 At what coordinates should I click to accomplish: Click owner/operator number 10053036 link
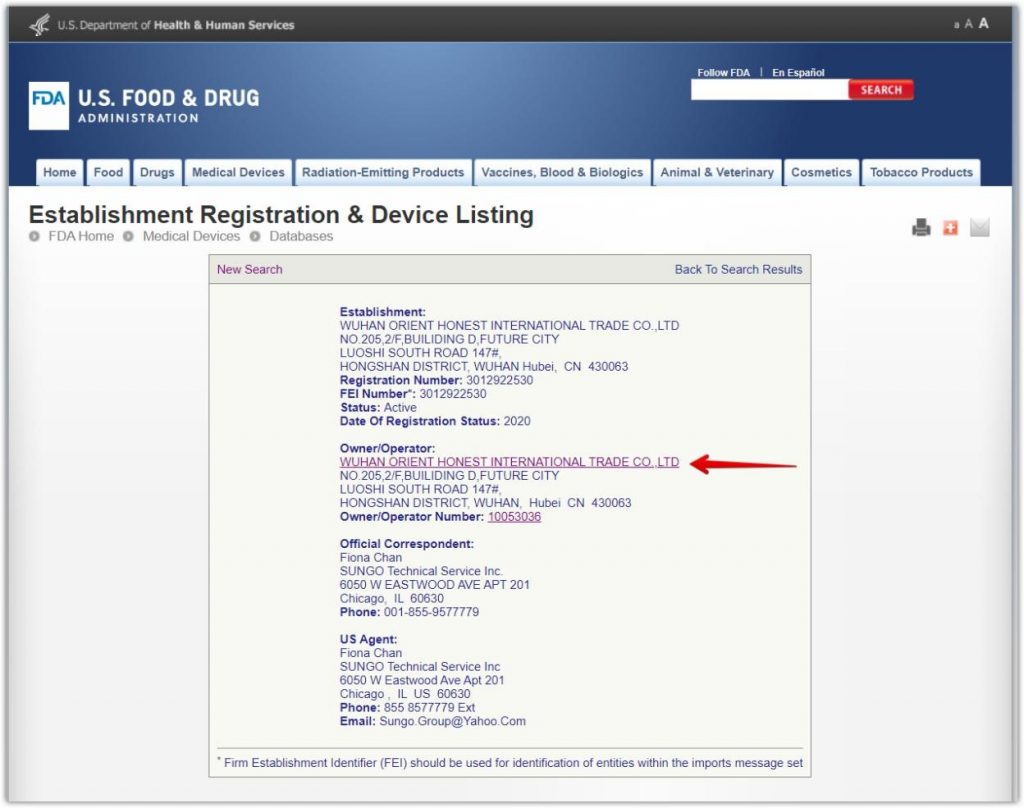pyautogui.click(x=514, y=517)
